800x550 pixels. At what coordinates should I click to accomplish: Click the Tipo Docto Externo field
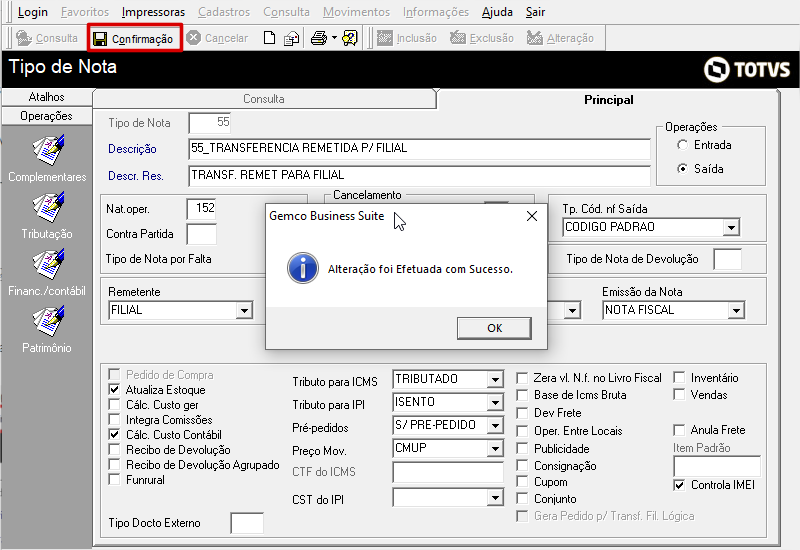247,523
